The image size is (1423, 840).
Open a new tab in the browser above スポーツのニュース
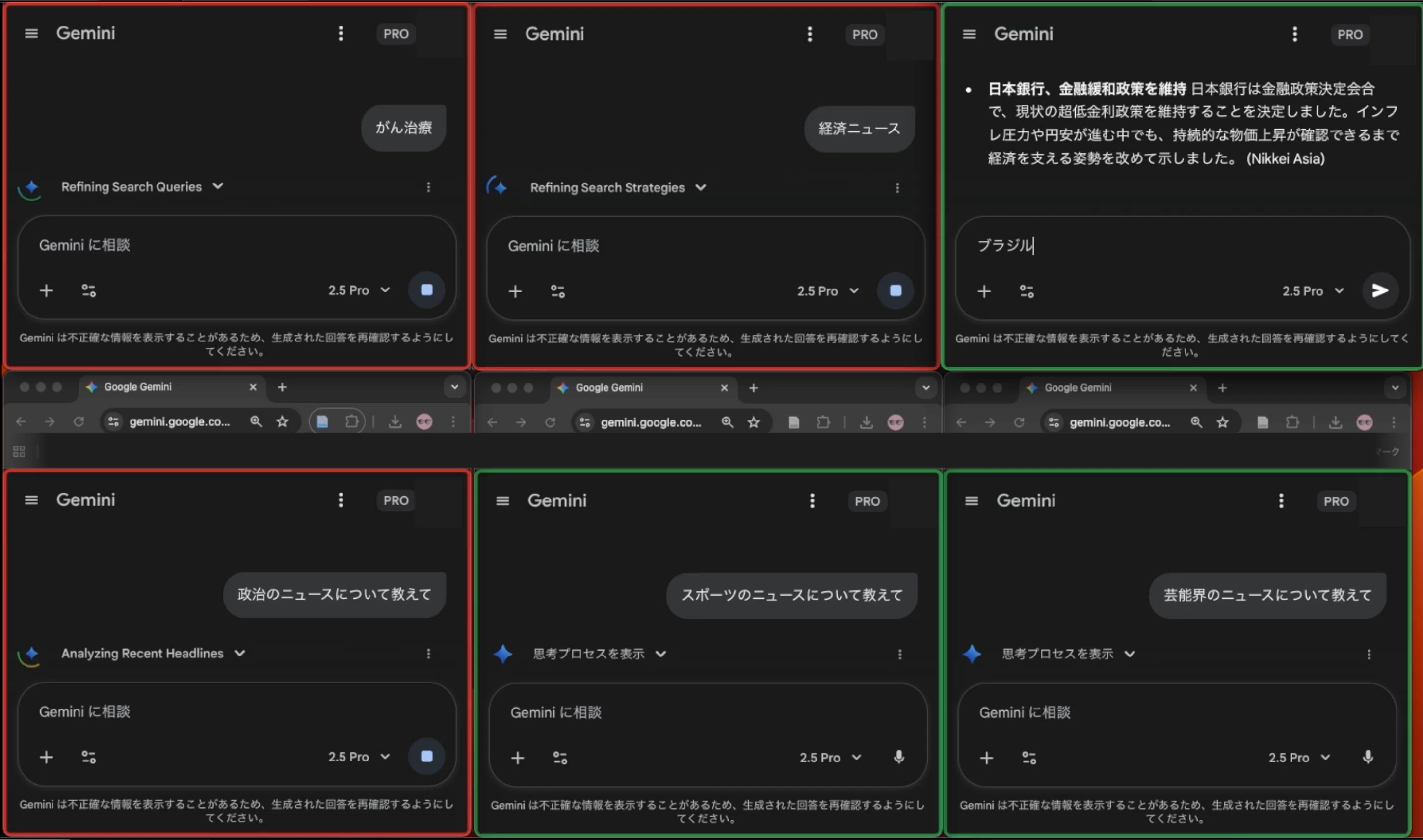click(x=753, y=388)
